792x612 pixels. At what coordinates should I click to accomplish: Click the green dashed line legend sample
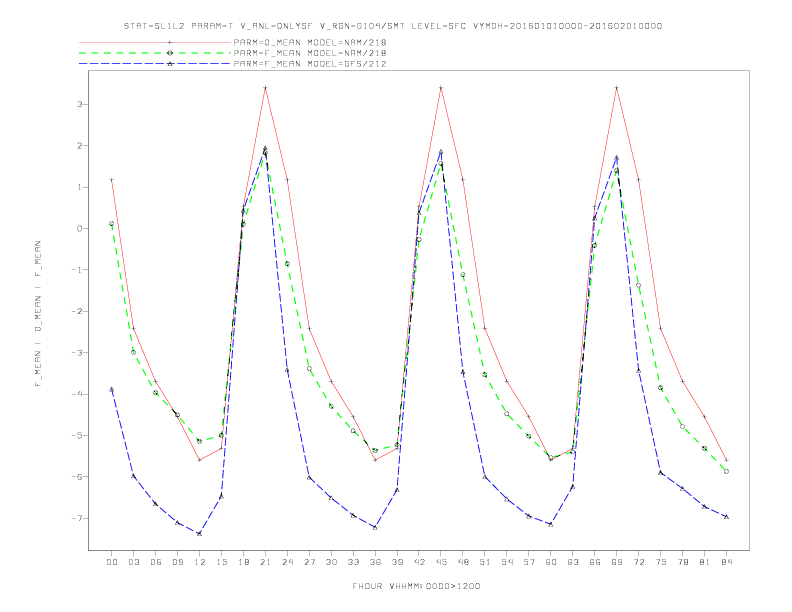155,53
